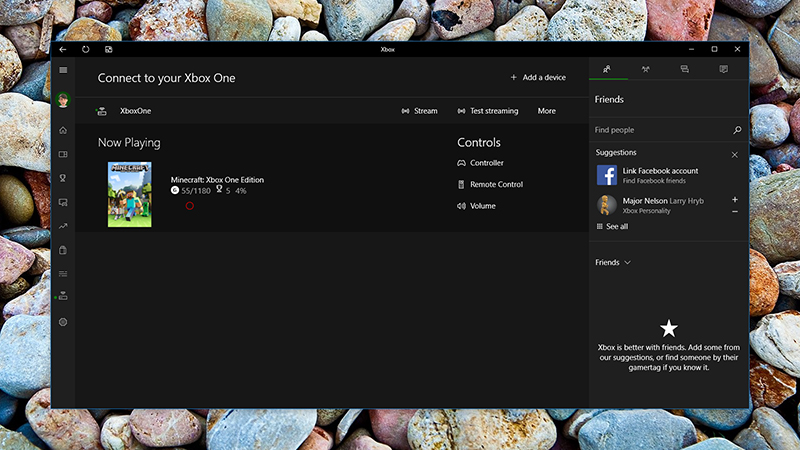Open the hamburger menu in sidebar

pyautogui.click(x=63, y=70)
